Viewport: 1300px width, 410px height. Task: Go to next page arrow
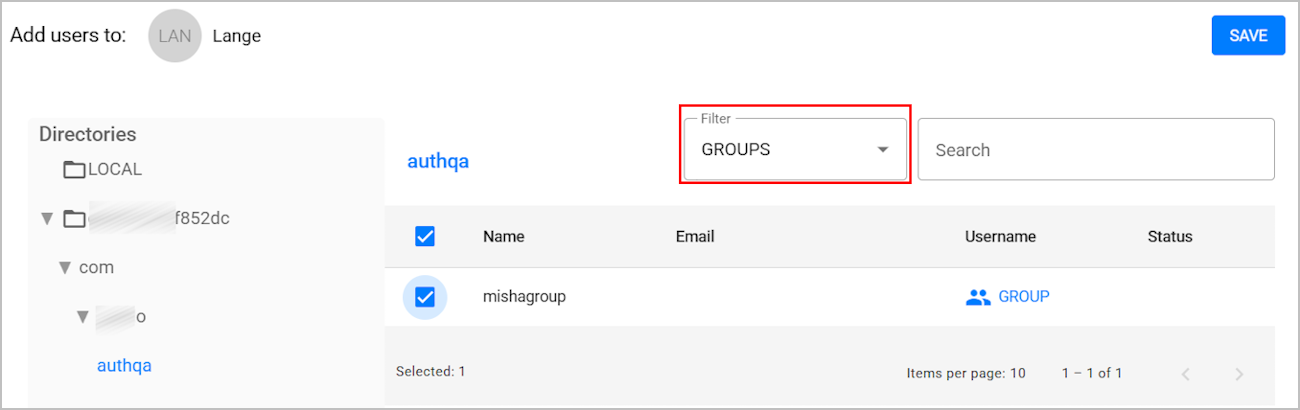[1239, 374]
